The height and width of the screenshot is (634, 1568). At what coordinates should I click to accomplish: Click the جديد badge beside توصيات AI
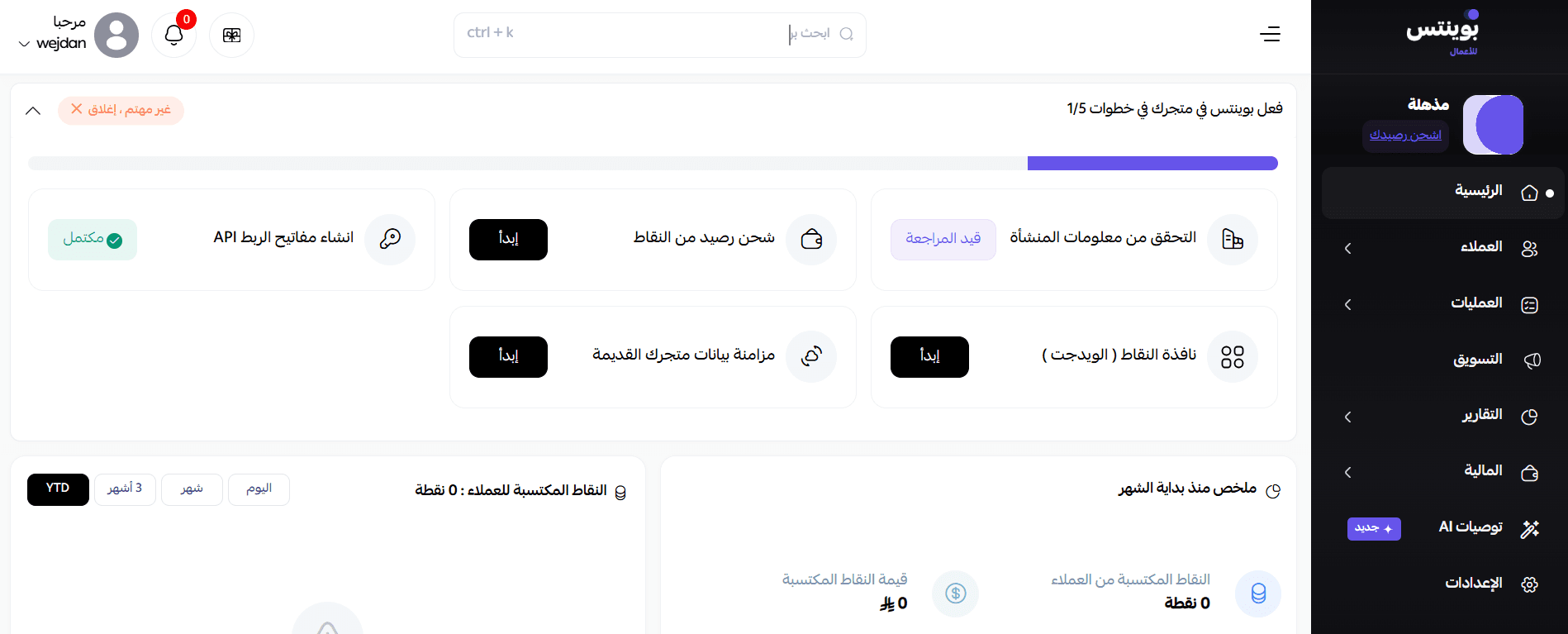(1374, 528)
